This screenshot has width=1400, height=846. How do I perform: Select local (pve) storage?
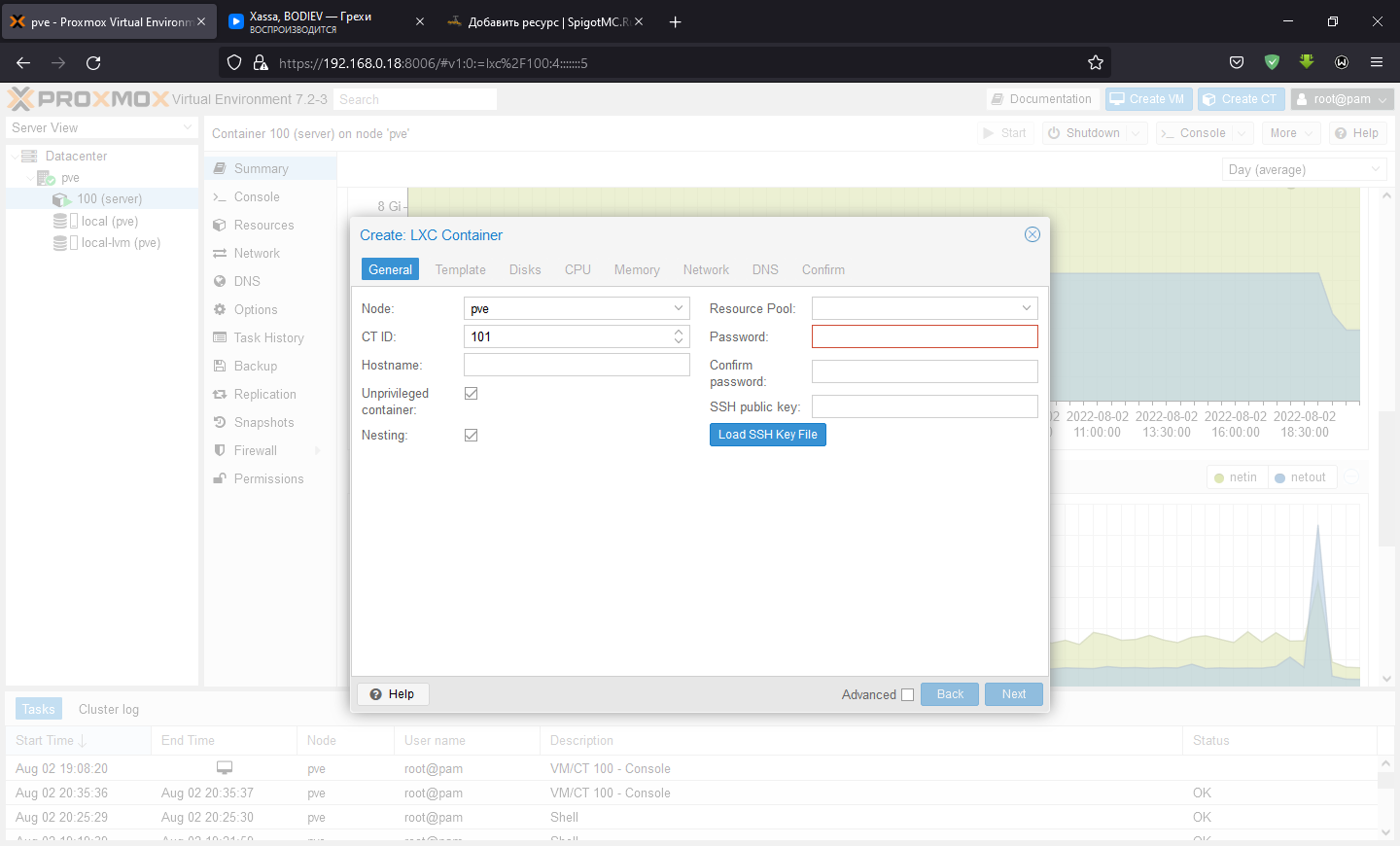(109, 222)
